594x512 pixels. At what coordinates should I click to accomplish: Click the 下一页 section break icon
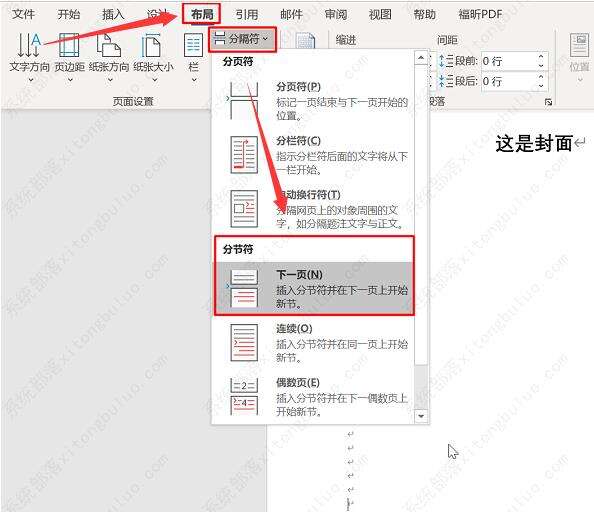(244, 289)
